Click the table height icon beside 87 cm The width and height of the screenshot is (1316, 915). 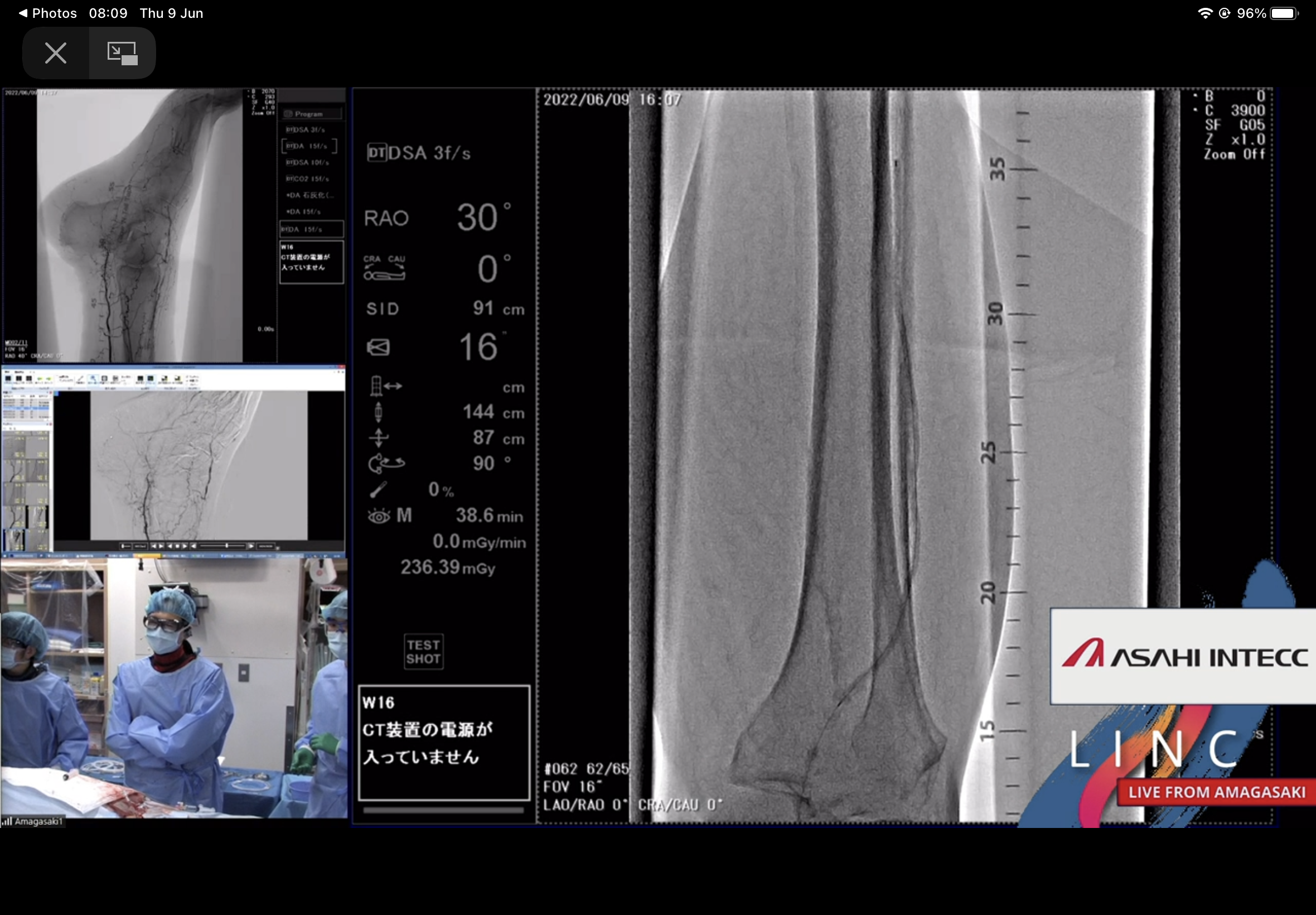click(378, 438)
